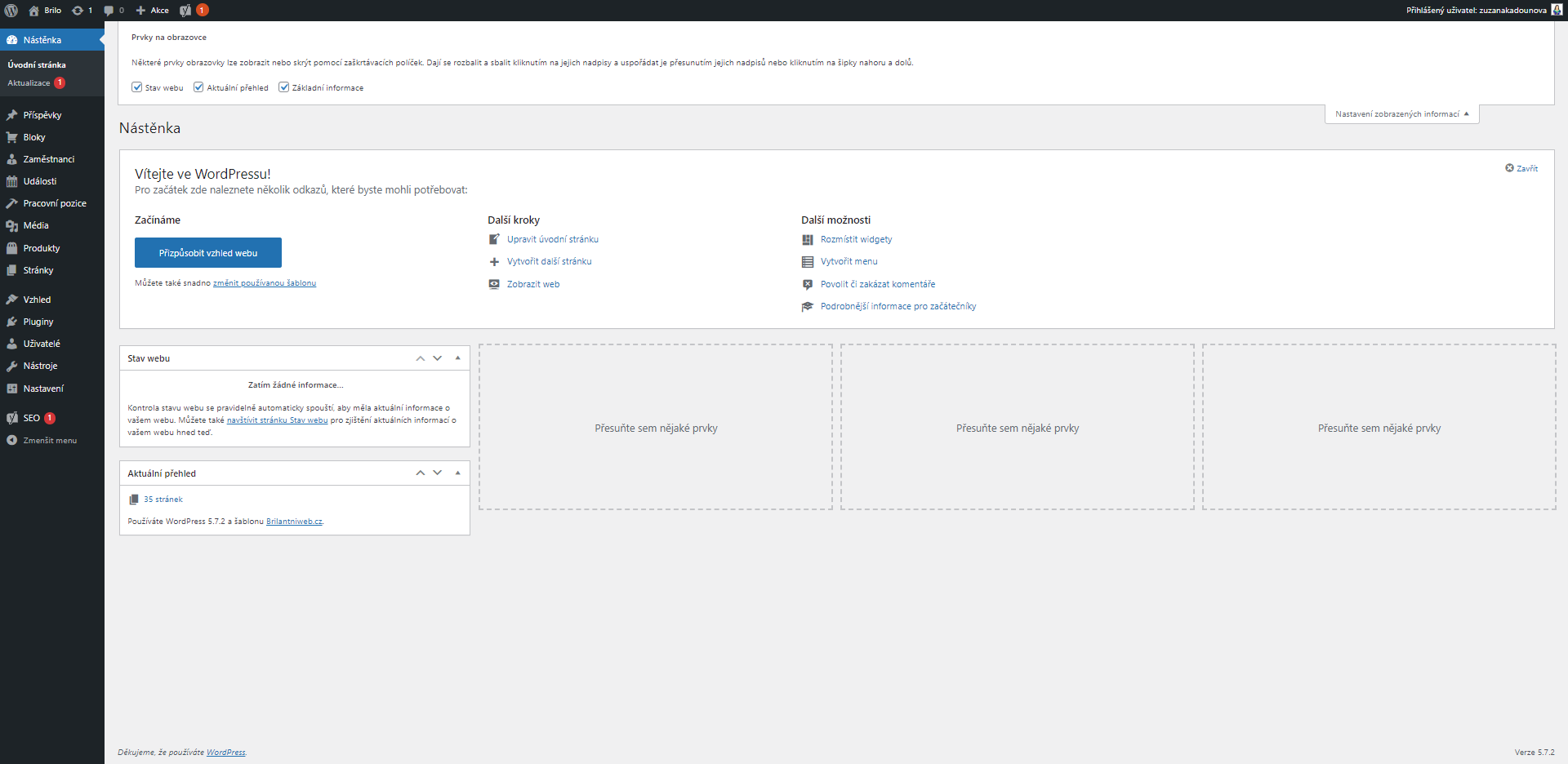Viewport: 1568px width, 764px height.
Task: Click the 35 stránek link
Action: (x=163, y=500)
